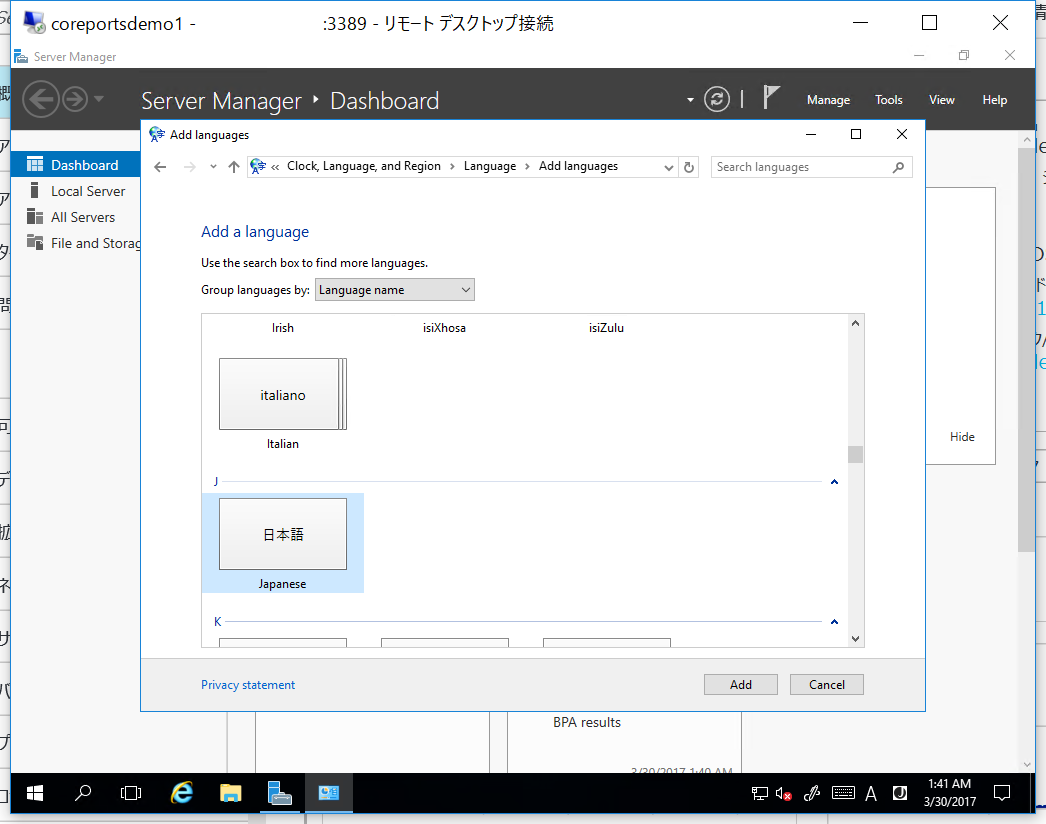Click the search magnifier icon
1046x824 pixels.
899,167
